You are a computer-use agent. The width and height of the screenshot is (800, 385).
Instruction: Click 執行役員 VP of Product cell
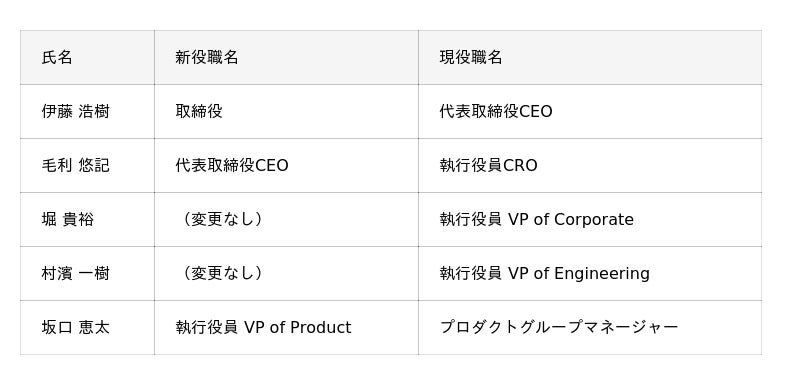(286, 327)
